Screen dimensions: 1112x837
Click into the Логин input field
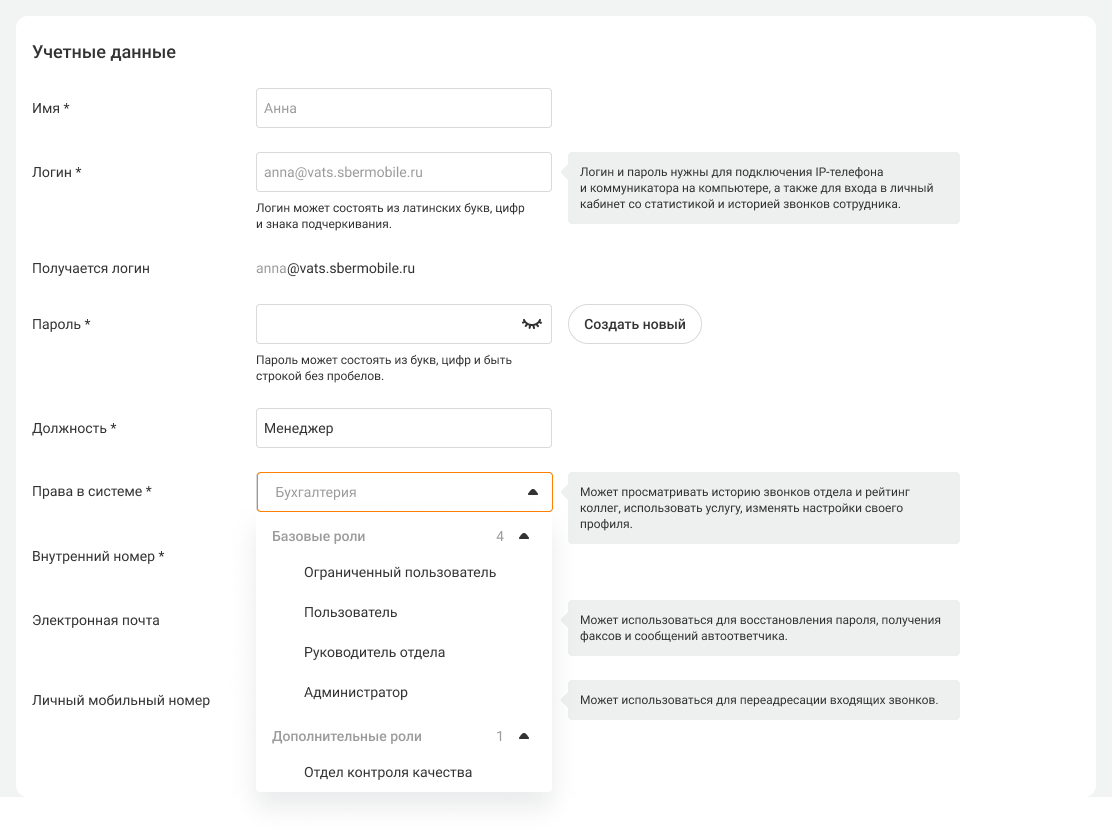(404, 172)
